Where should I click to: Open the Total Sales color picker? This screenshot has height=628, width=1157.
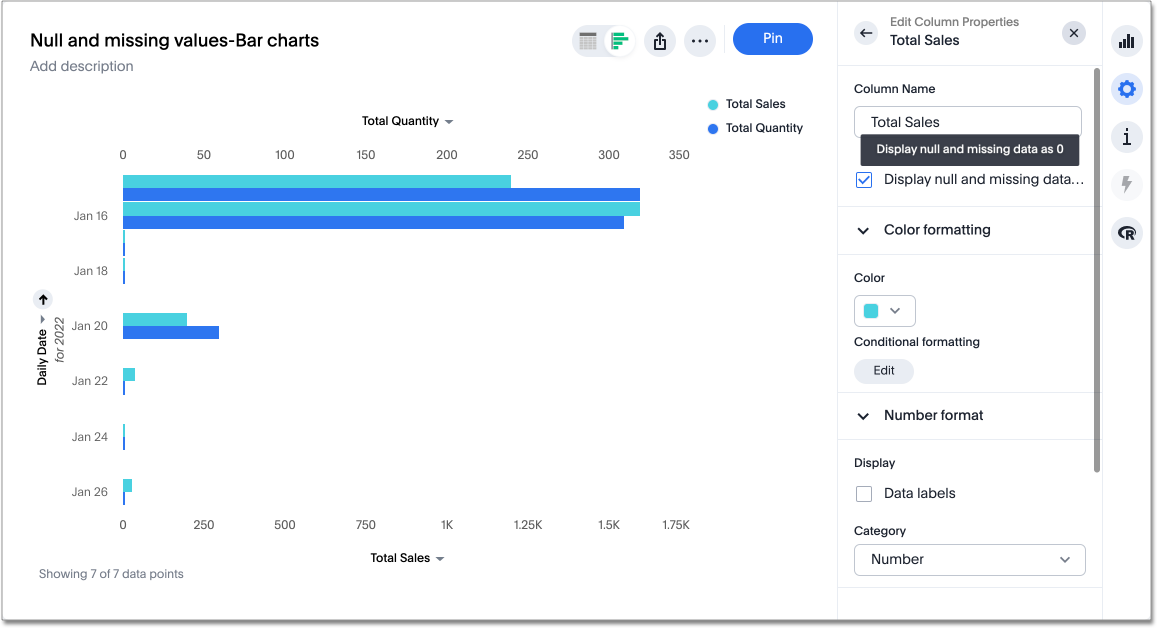884,310
